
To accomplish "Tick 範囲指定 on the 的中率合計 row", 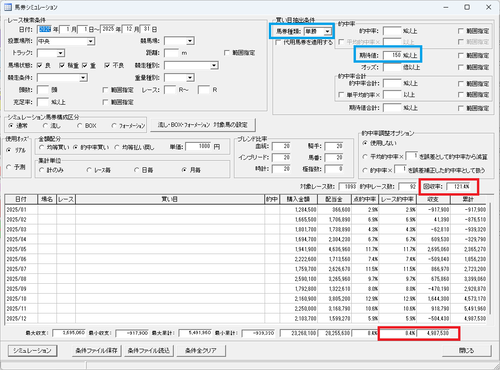I will click(x=461, y=84).
